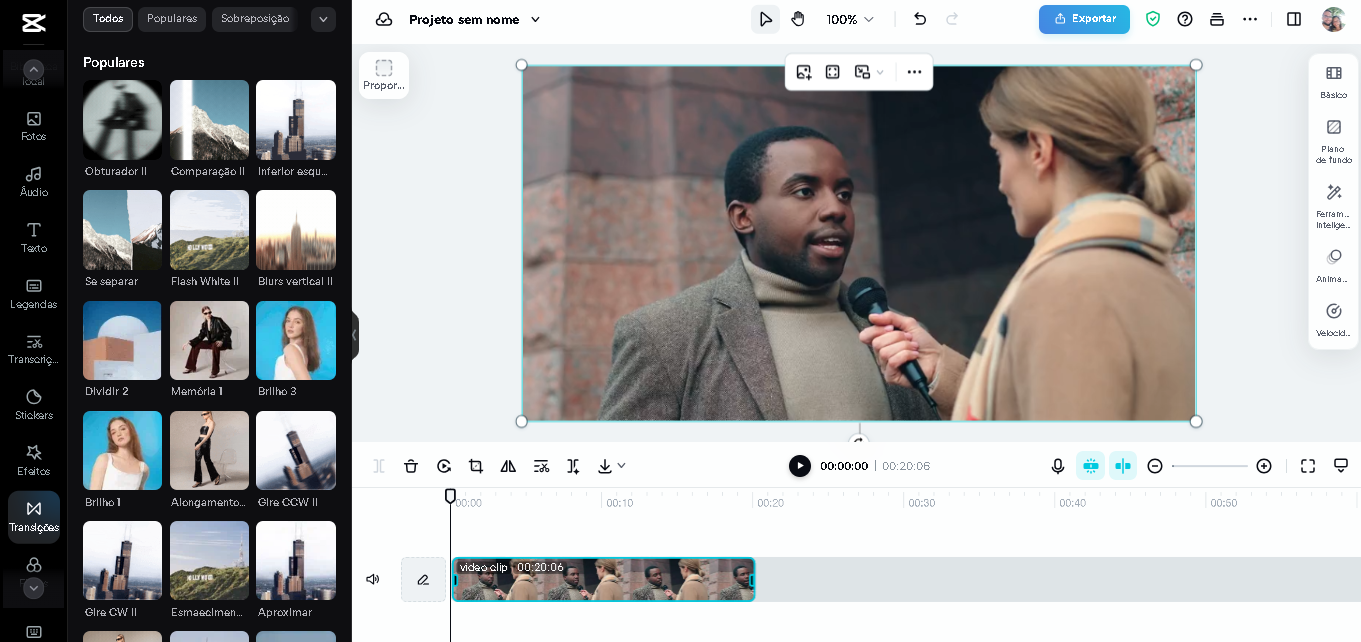Open the Áudio panel in sidebar
The height and width of the screenshot is (642, 1361).
click(33, 182)
